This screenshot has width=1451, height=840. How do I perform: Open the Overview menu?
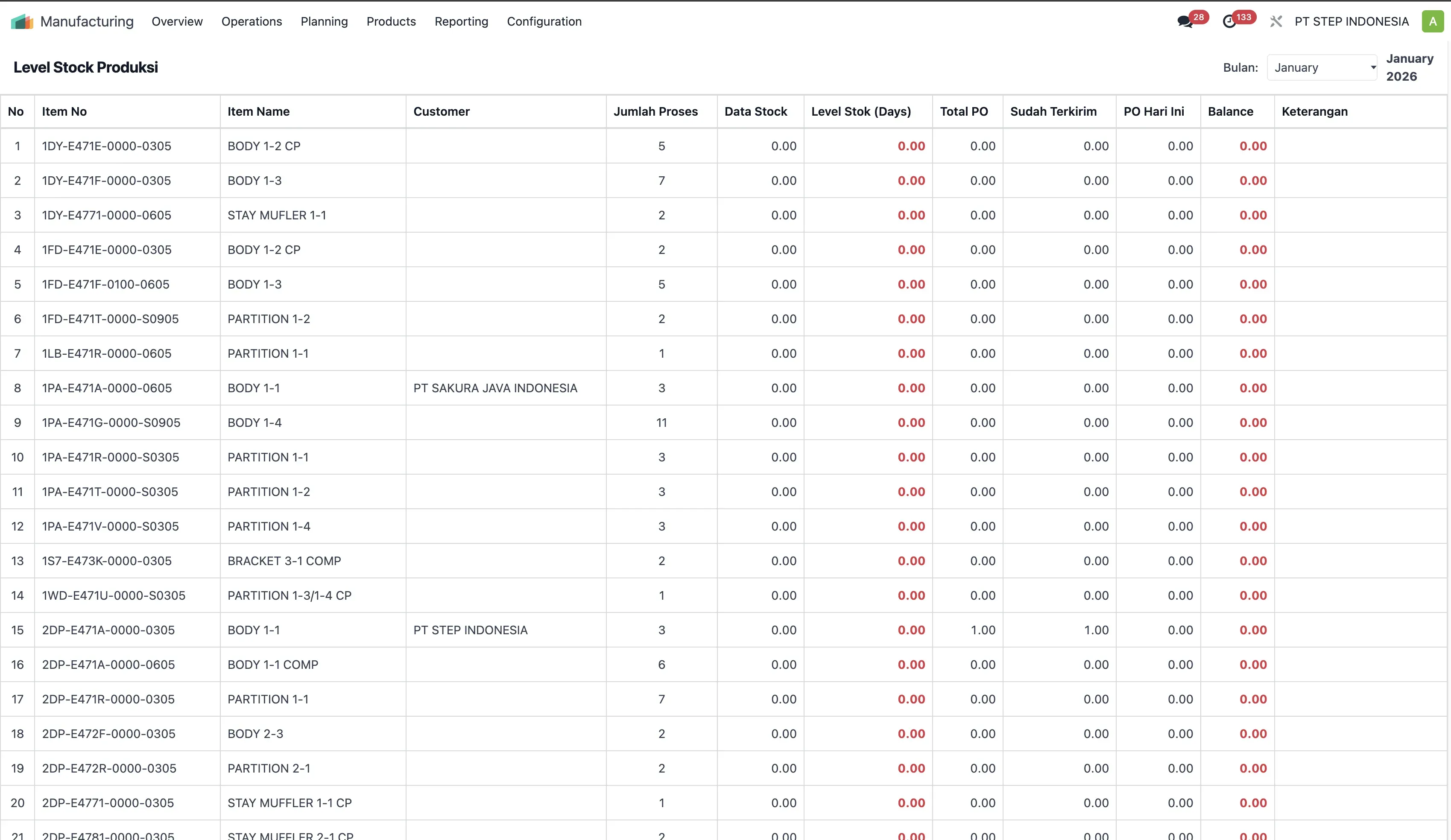coord(177,21)
